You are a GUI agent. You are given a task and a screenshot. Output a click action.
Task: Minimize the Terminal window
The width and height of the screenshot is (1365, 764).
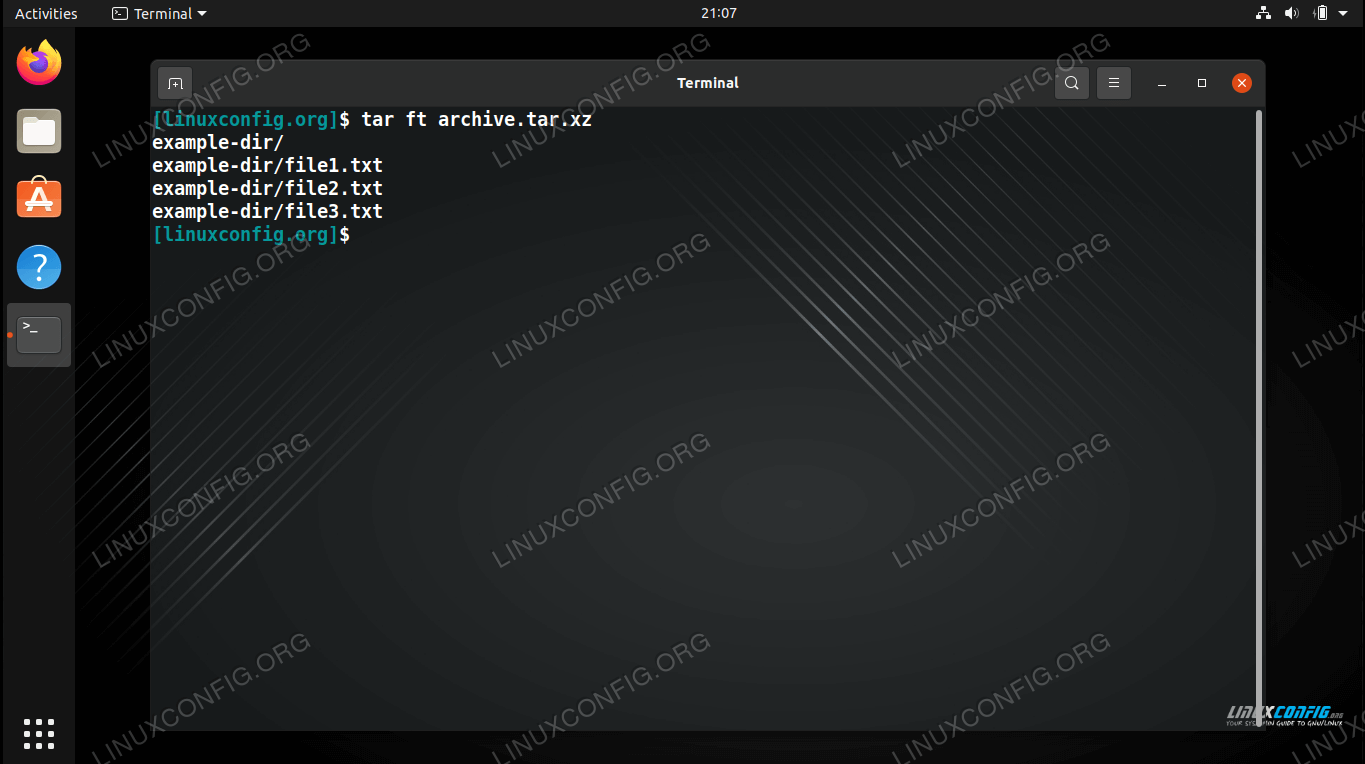click(x=1162, y=83)
